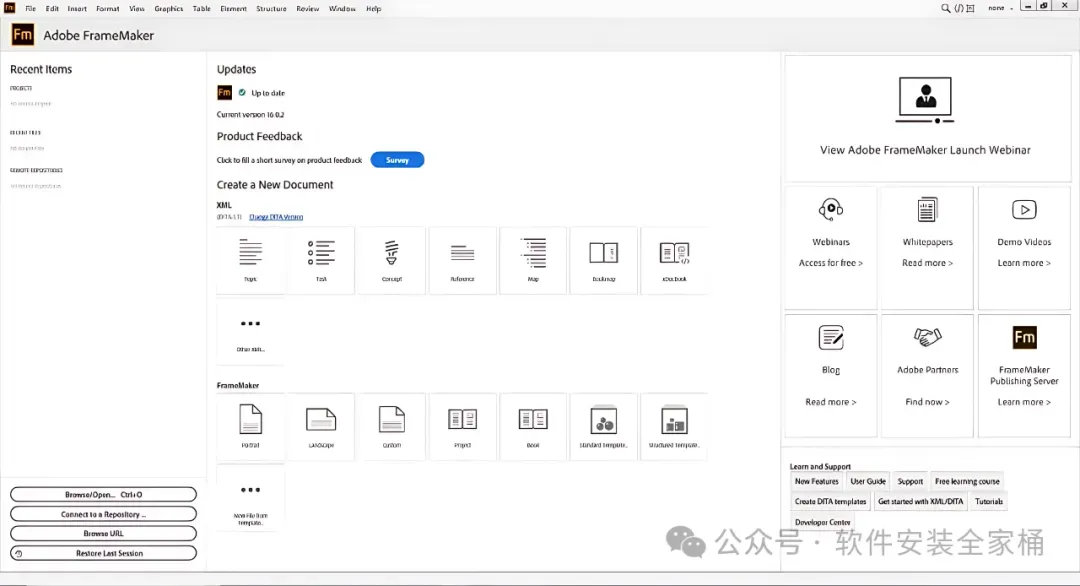Image resolution: width=1080 pixels, height=586 pixels.
Task: Open the Developer Center link
Action: 822,522
